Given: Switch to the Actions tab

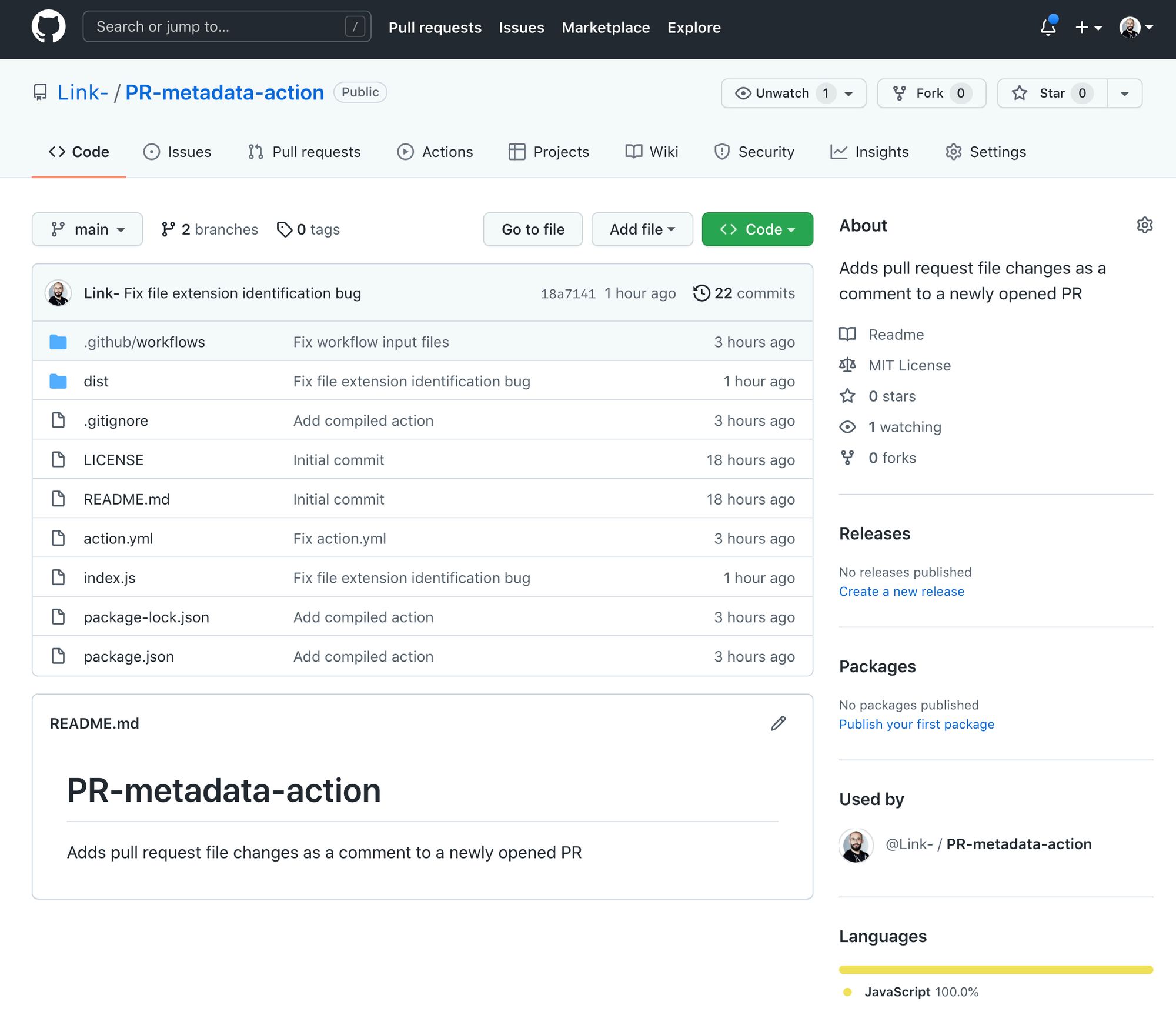Looking at the screenshot, I should [435, 152].
